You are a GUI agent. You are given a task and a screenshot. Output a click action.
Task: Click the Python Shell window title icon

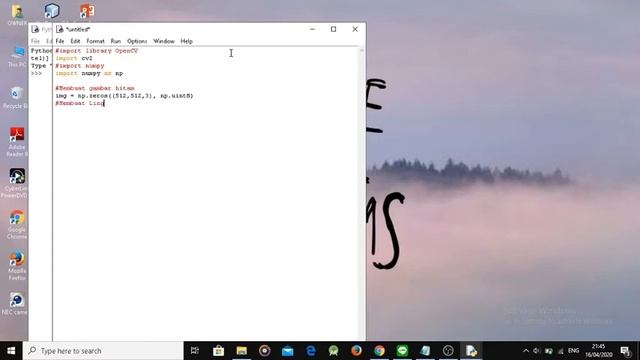pyautogui.click(x=35, y=29)
